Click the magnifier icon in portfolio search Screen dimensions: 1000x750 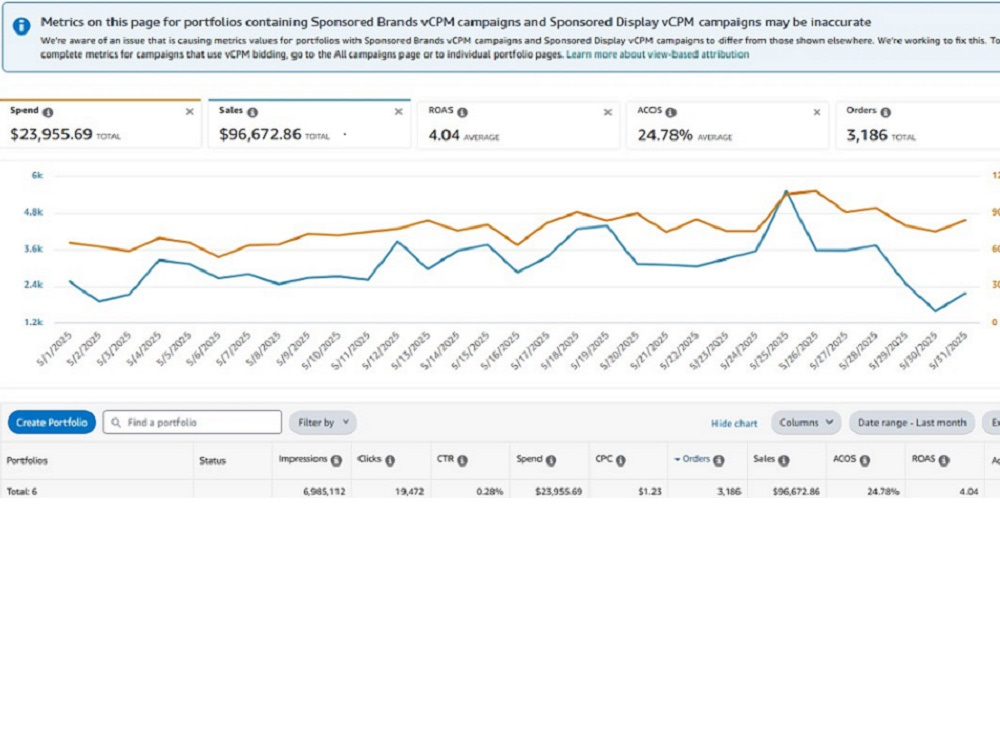(x=116, y=422)
